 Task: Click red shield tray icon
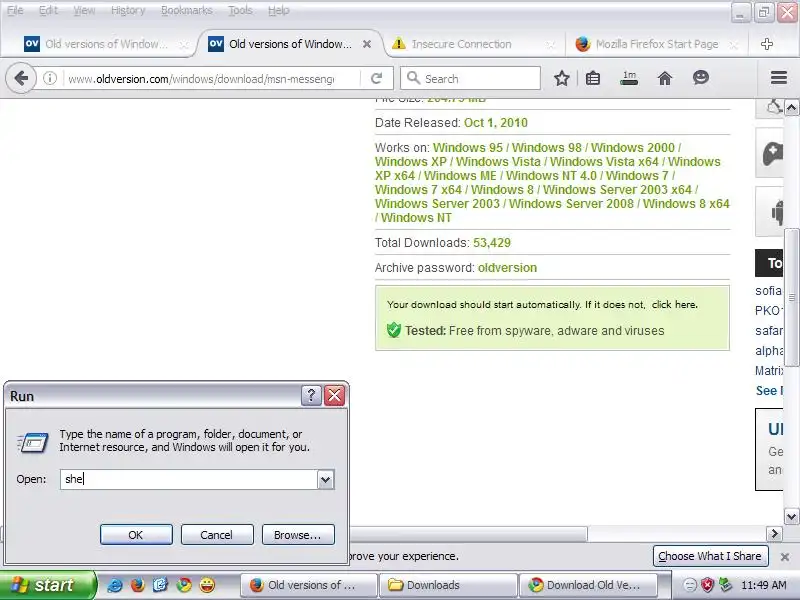tap(707, 585)
